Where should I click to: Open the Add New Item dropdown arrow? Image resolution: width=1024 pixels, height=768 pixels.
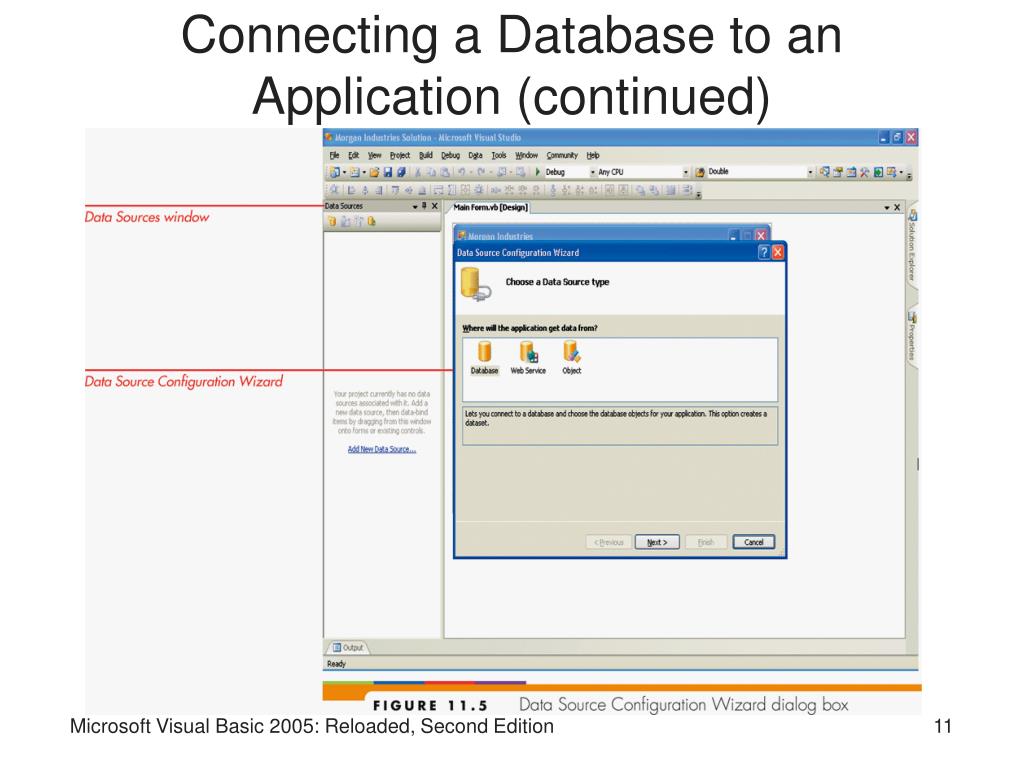(364, 172)
